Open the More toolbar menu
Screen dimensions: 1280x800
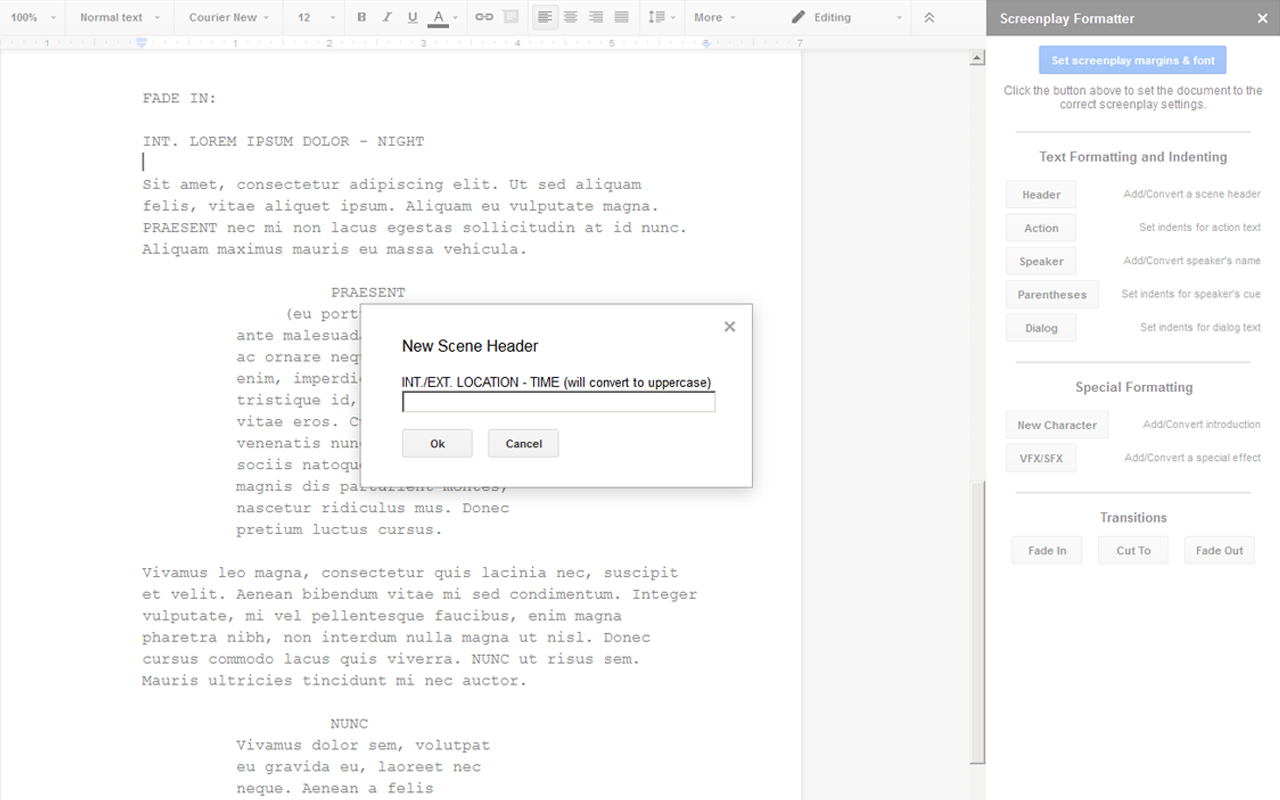click(714, 17)
